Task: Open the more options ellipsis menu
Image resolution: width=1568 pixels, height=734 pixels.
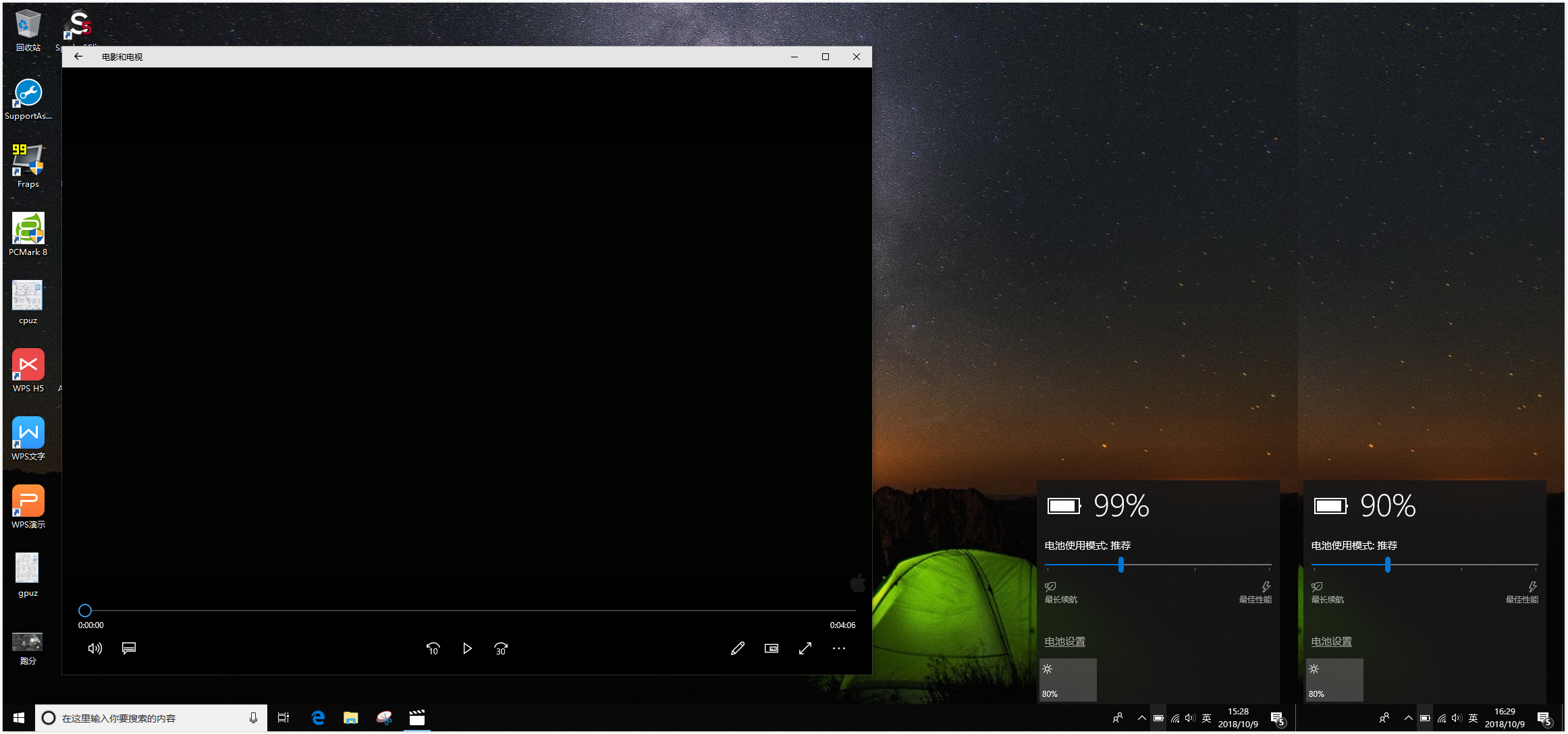Action: (x=839, y=648)
